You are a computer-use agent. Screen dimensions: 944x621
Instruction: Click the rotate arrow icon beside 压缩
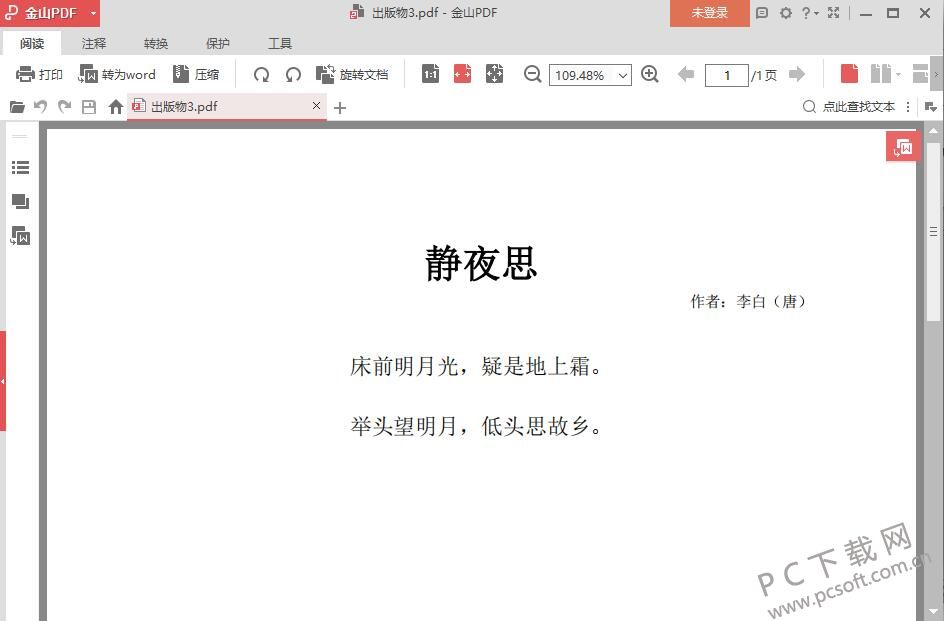[261, 74]
